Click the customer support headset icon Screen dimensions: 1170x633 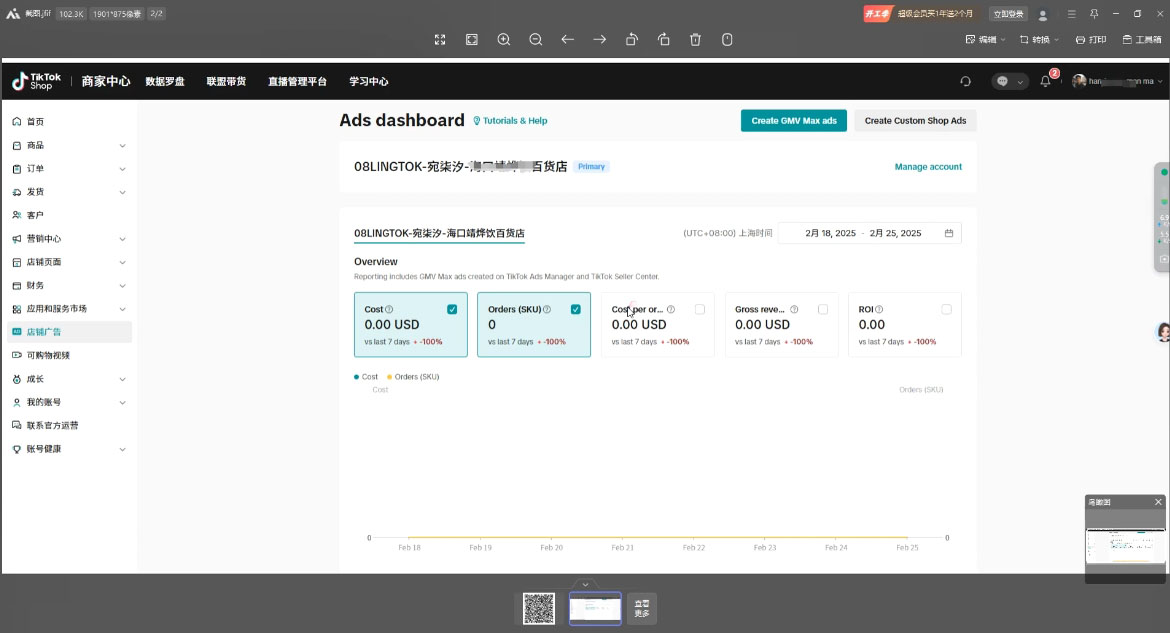[964, 81]
